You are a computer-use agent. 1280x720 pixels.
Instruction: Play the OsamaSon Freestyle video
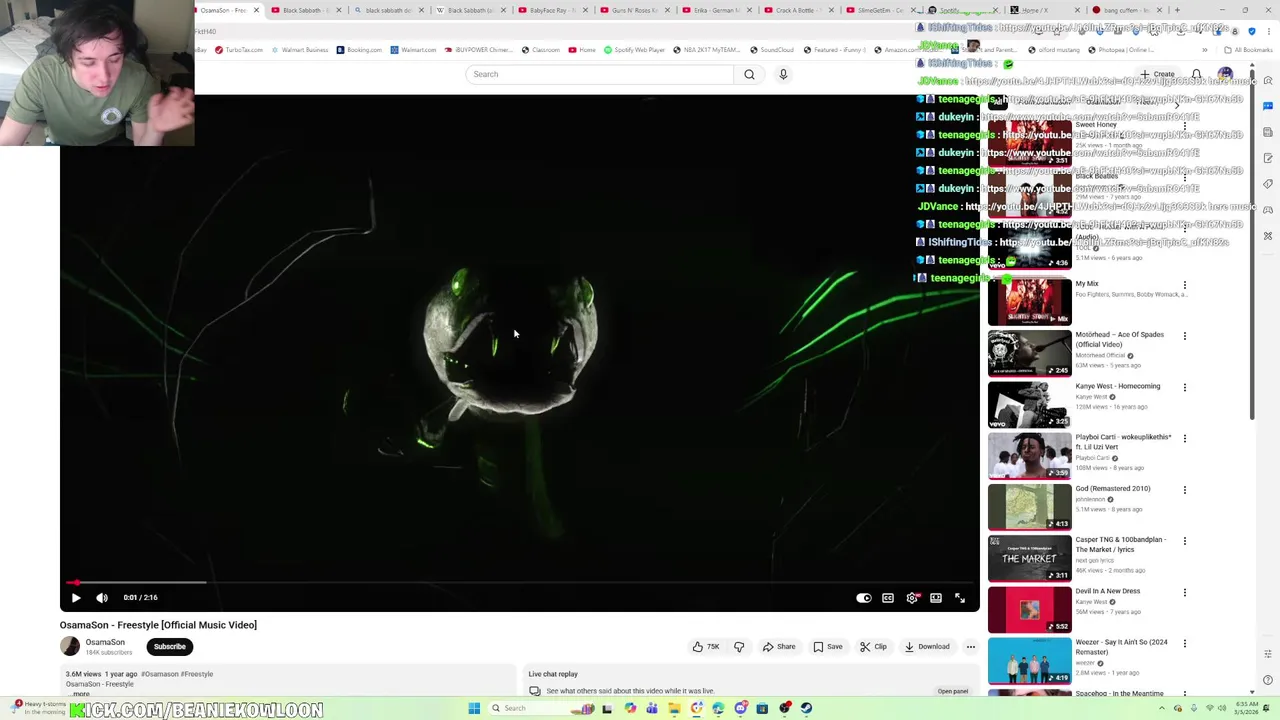(76, 598)
